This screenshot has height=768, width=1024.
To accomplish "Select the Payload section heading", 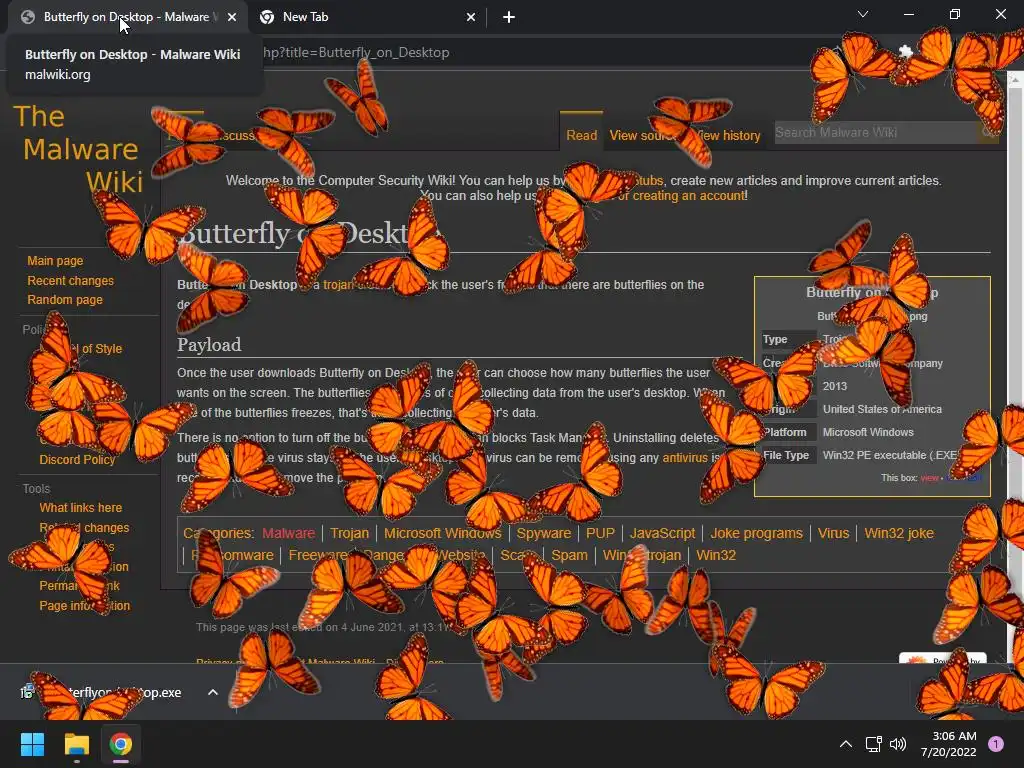I will [209, 345].
